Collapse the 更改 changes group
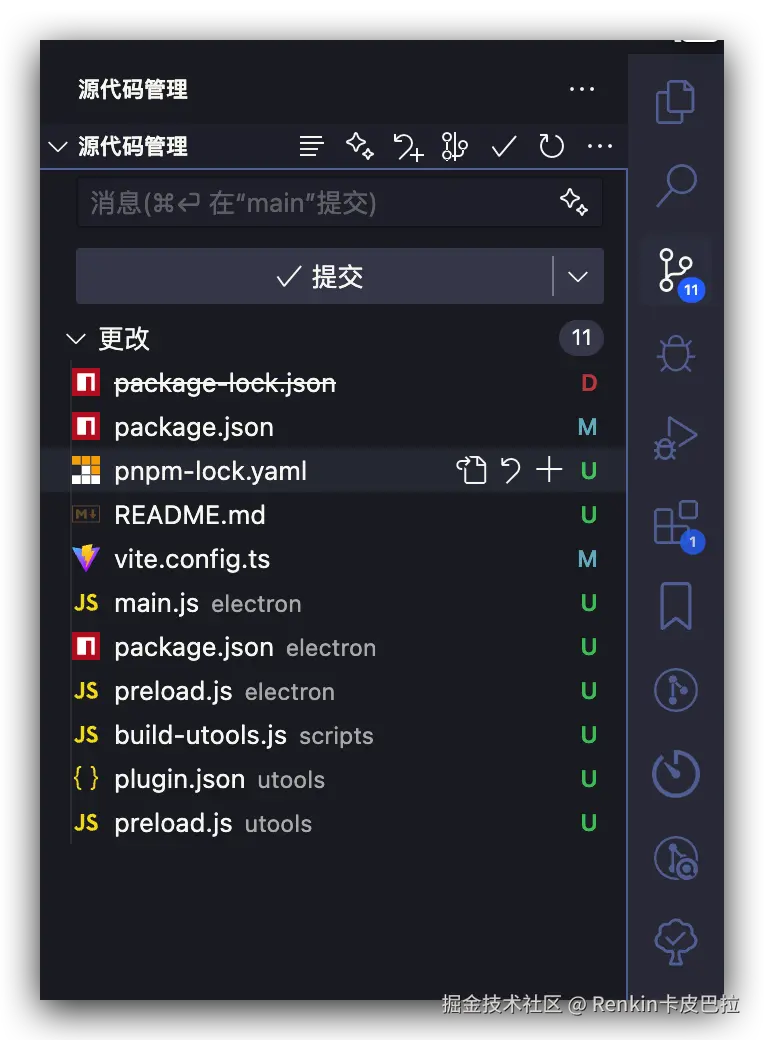Image resolution: width=764 pixels, height=1040 pixels. point(75,339)
